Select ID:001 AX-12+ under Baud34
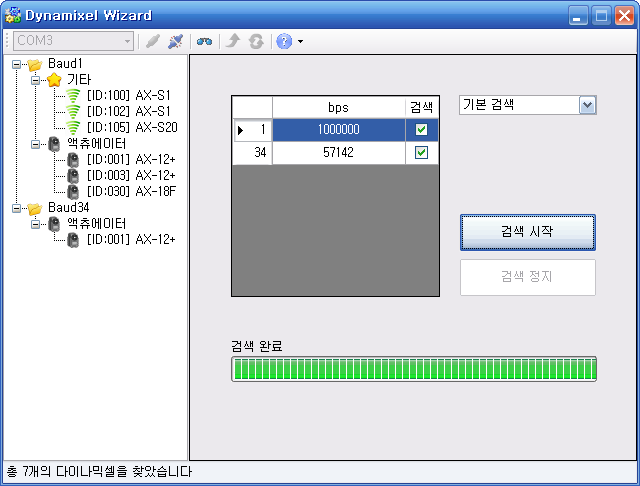 pos(128,239)
